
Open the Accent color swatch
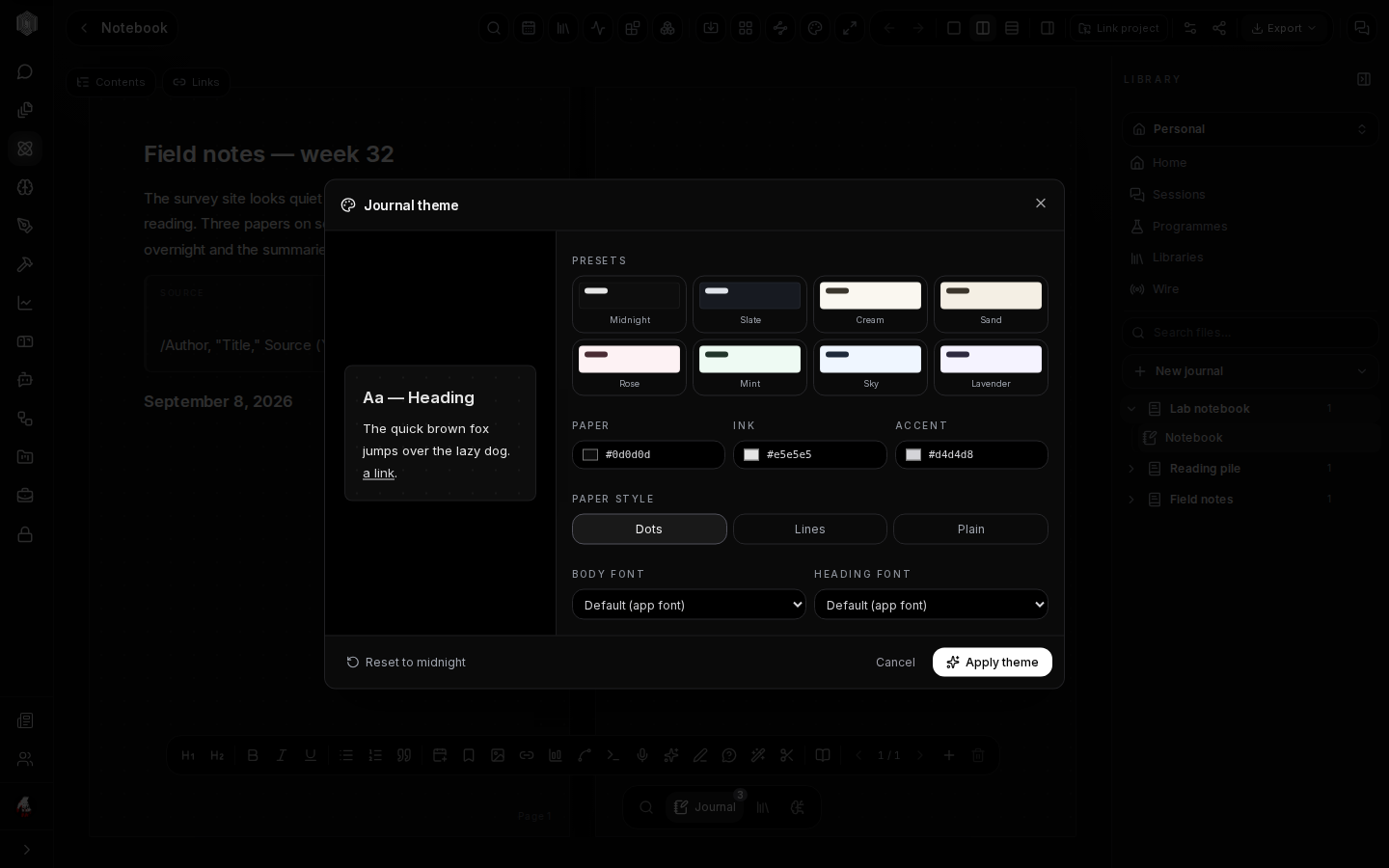click(913, 455)
